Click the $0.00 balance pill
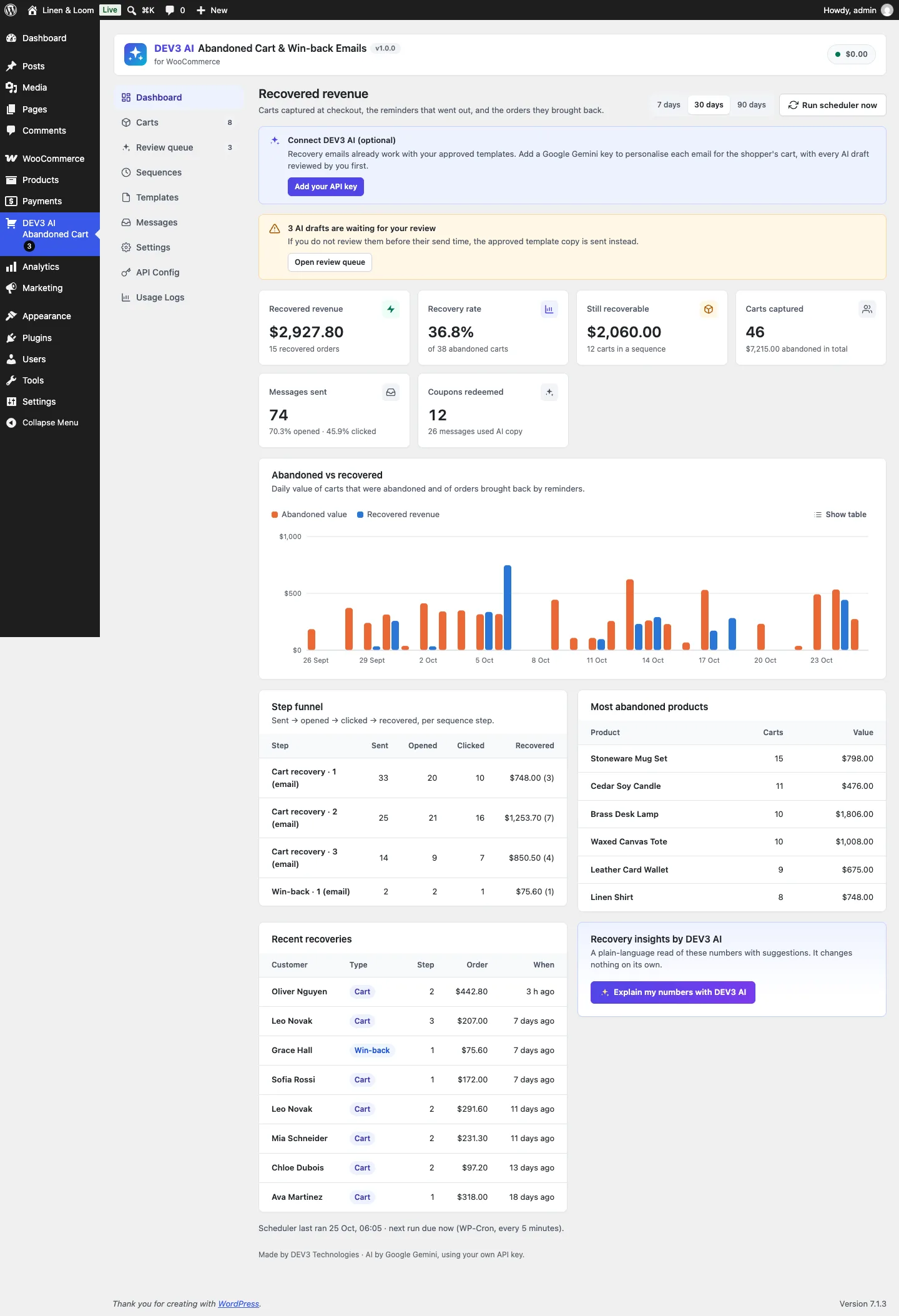899x1316 pixels. (x=852, y=54)
